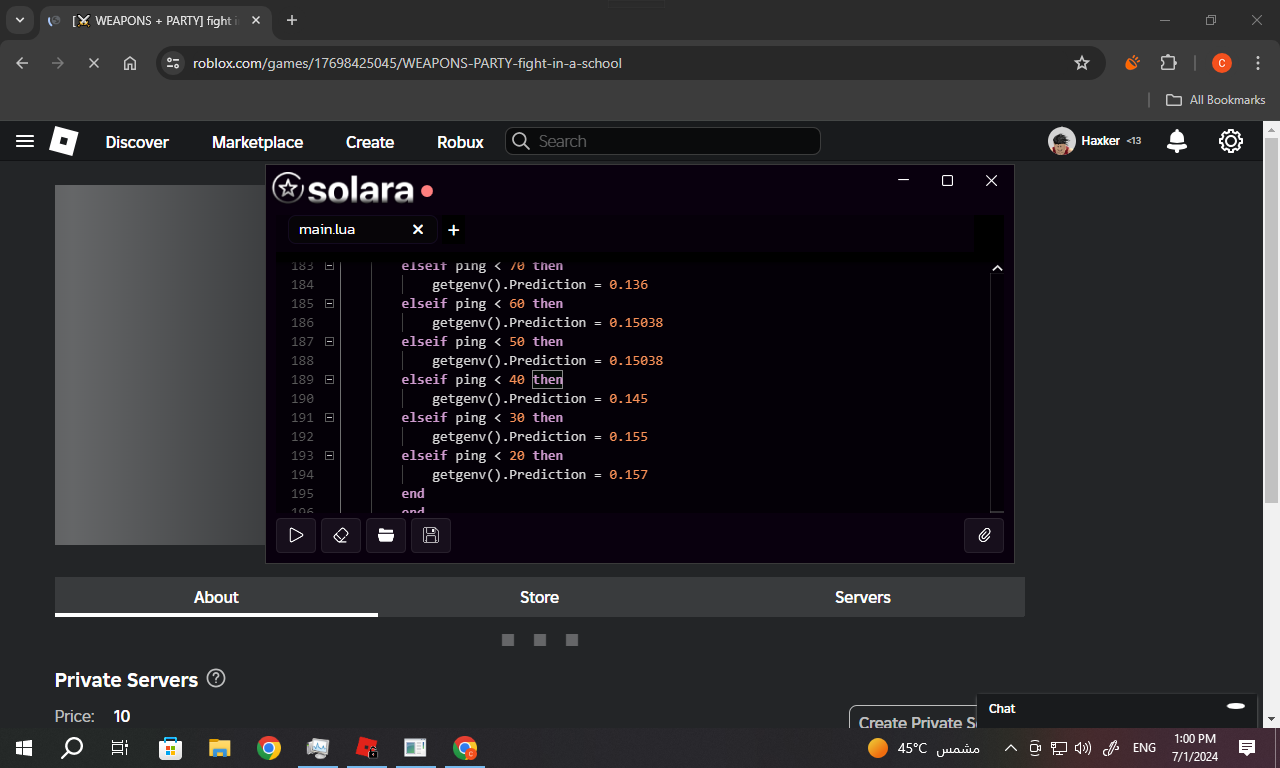
Task: Click the orange extension icon in toolbar
Action: (1132, 63)
